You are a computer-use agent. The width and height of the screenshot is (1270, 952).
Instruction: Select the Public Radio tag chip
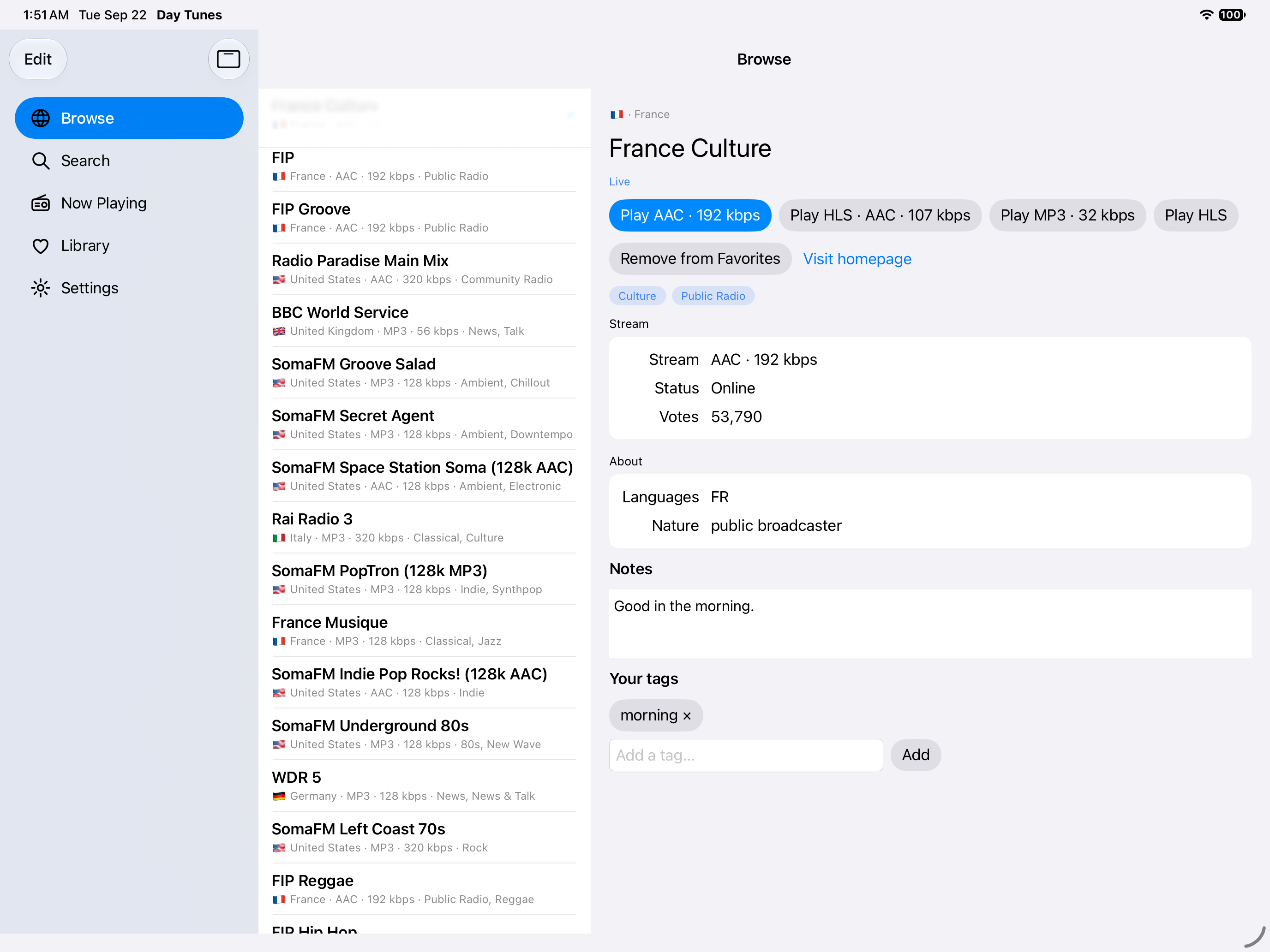(713, 296)
